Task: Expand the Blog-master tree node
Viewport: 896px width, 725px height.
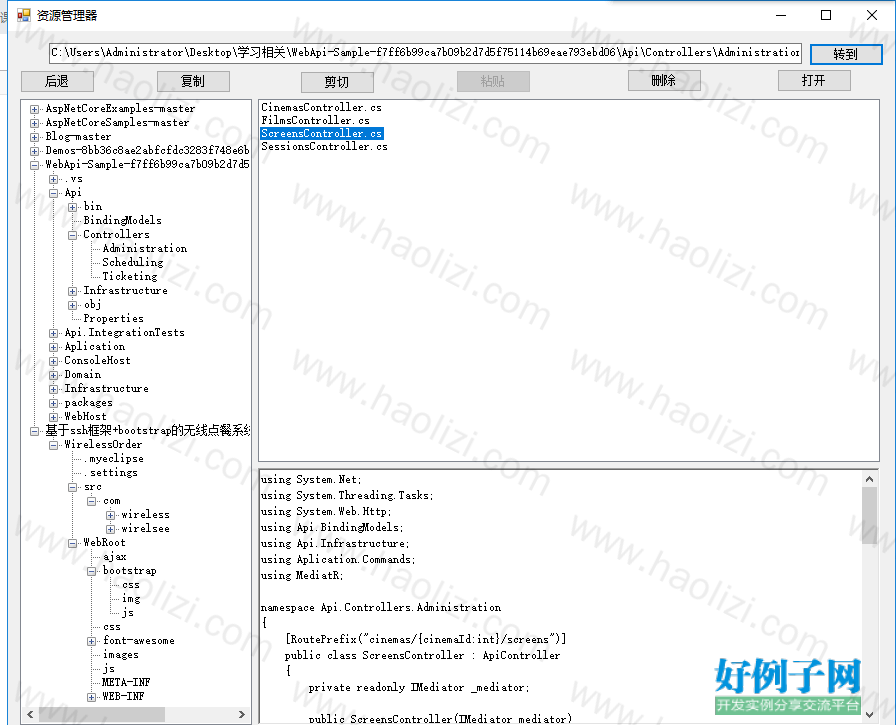Action: [35, 137]
